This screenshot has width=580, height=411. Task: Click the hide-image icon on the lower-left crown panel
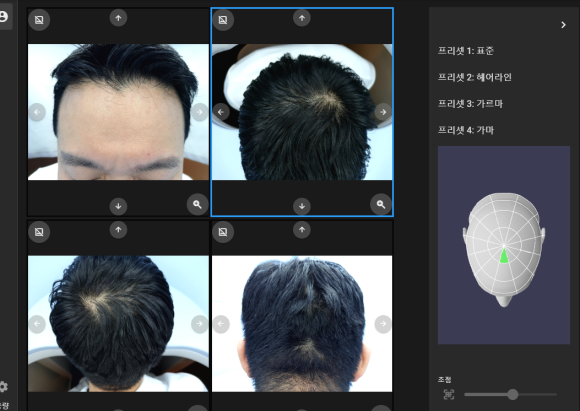click(x=39, y=232)
